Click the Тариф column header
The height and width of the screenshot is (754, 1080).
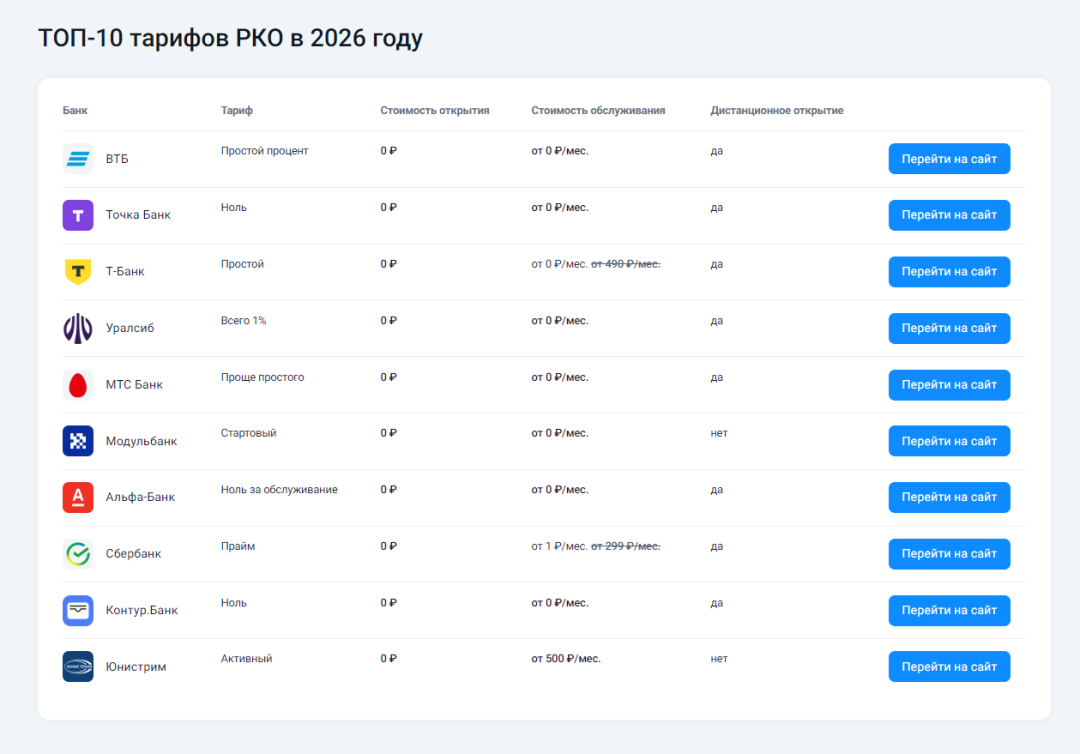237,110
